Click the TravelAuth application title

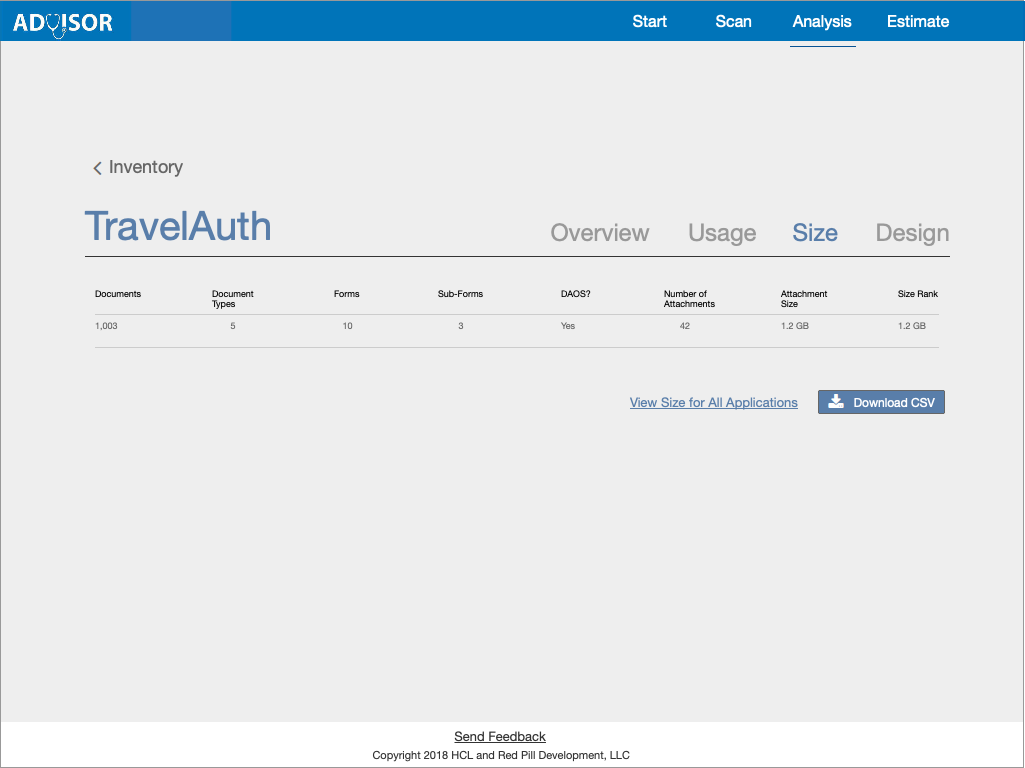tap(178, 227)
